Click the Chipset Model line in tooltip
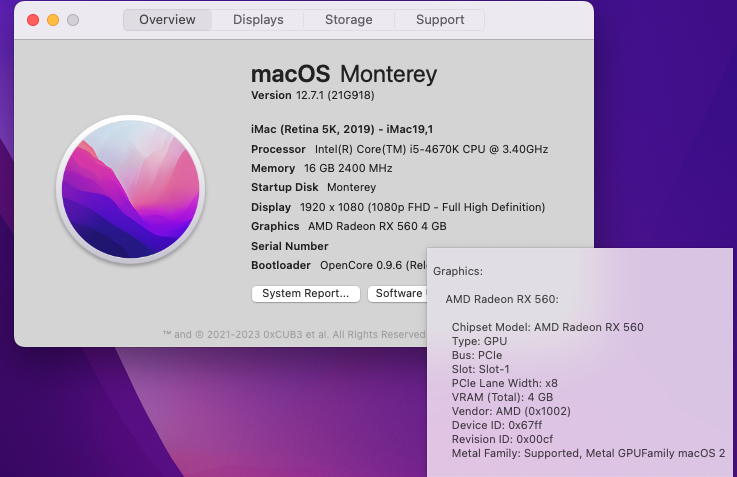This screenshot has width=737, height=477. point(548,328)
